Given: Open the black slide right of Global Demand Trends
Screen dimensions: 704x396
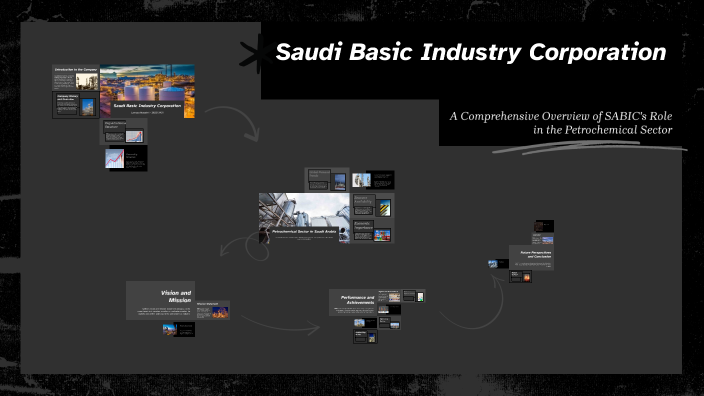Looking at the screenshot, I should point(373,180).
